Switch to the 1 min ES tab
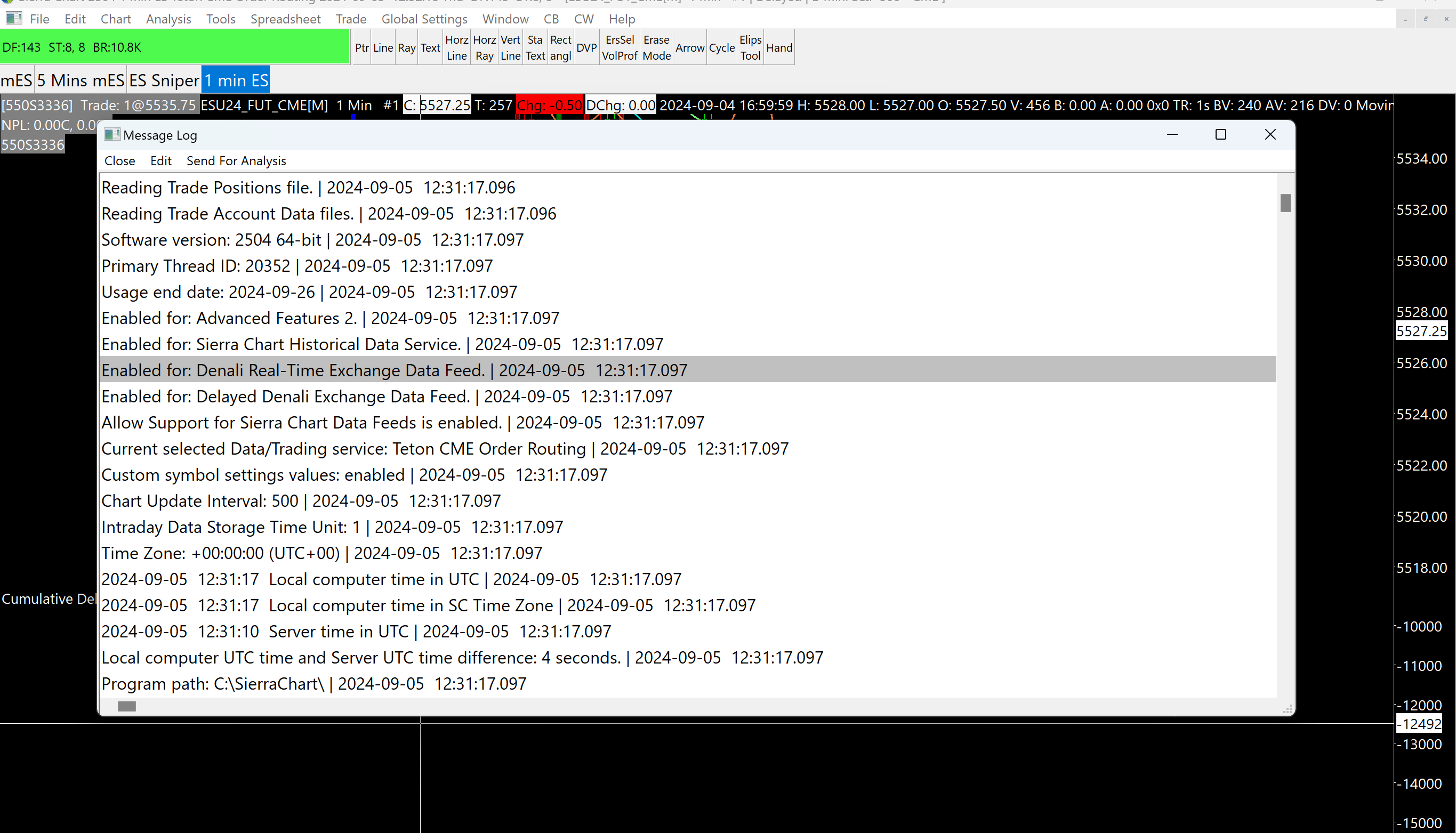 click(236, 80)
